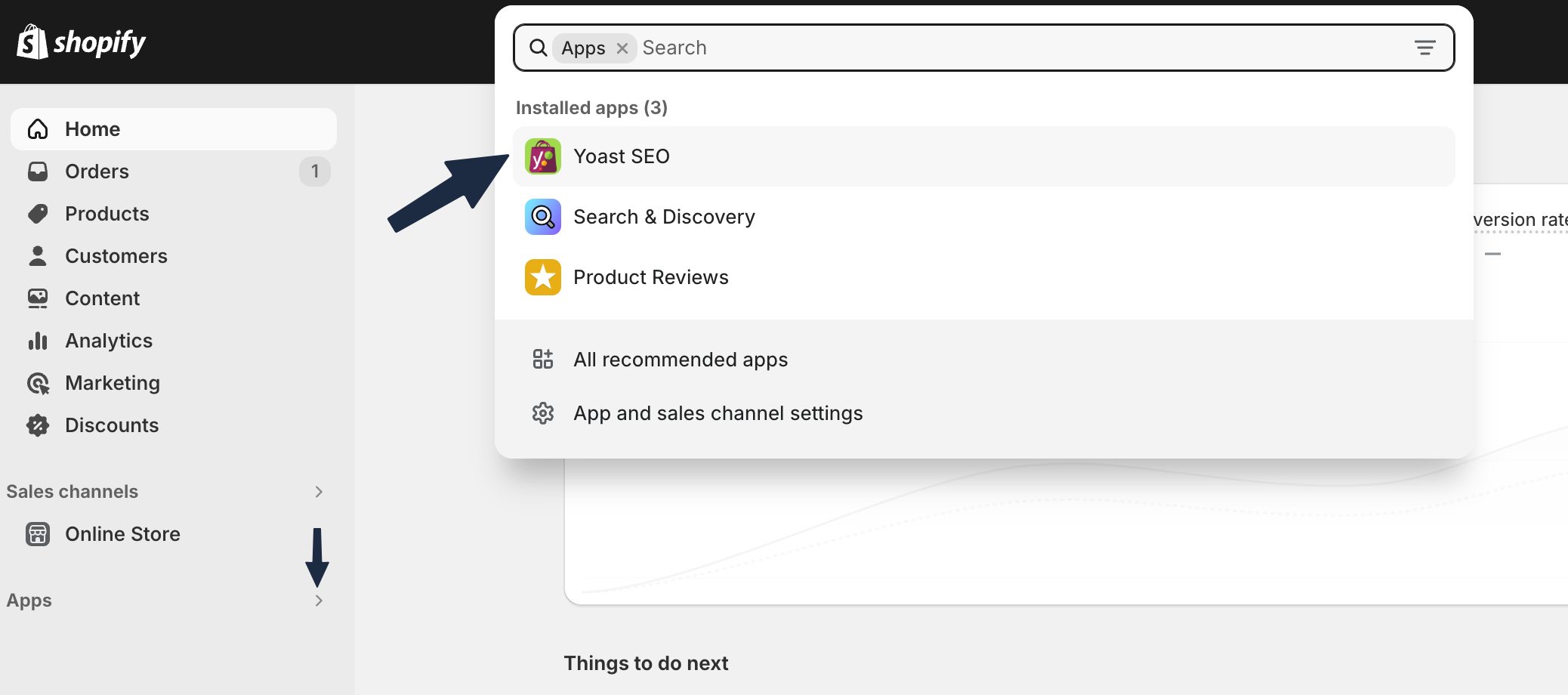Screen dimensions: 1568x695
Task: Expand the Apps section chevron
Action: [319, 601]
